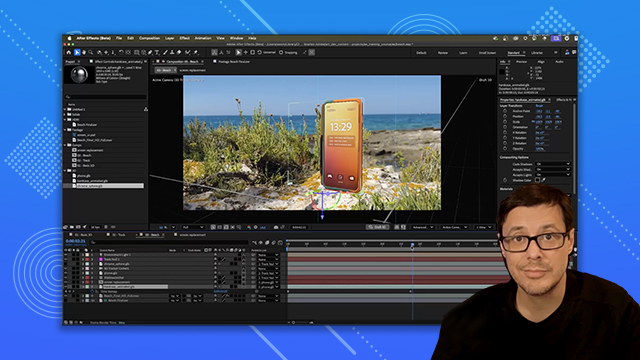Toggle the Snapping checkbox
Viewport: 640px width, 360px height.
click(x=281, y=52)
